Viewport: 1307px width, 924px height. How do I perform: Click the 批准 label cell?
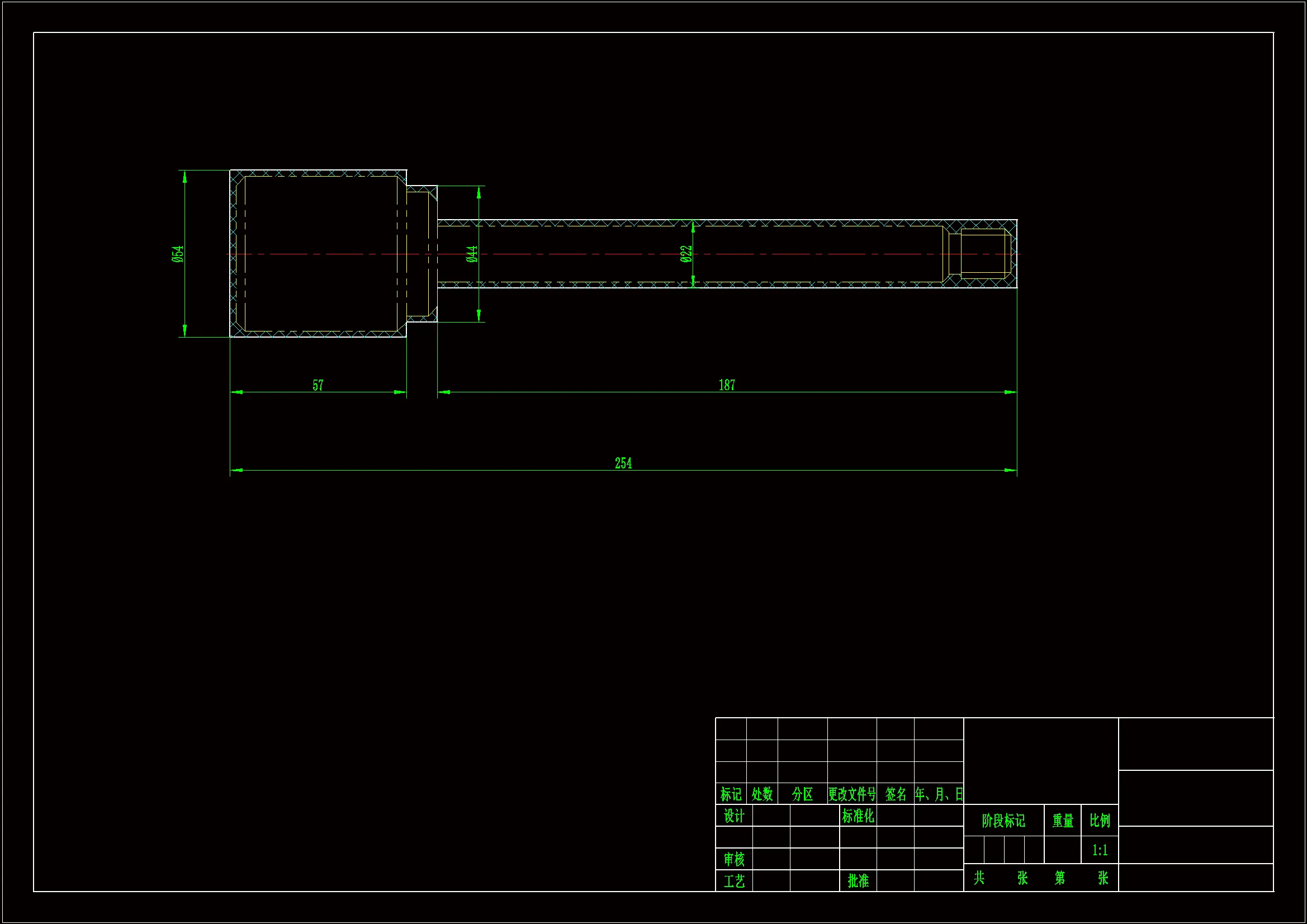coord(858,881)
